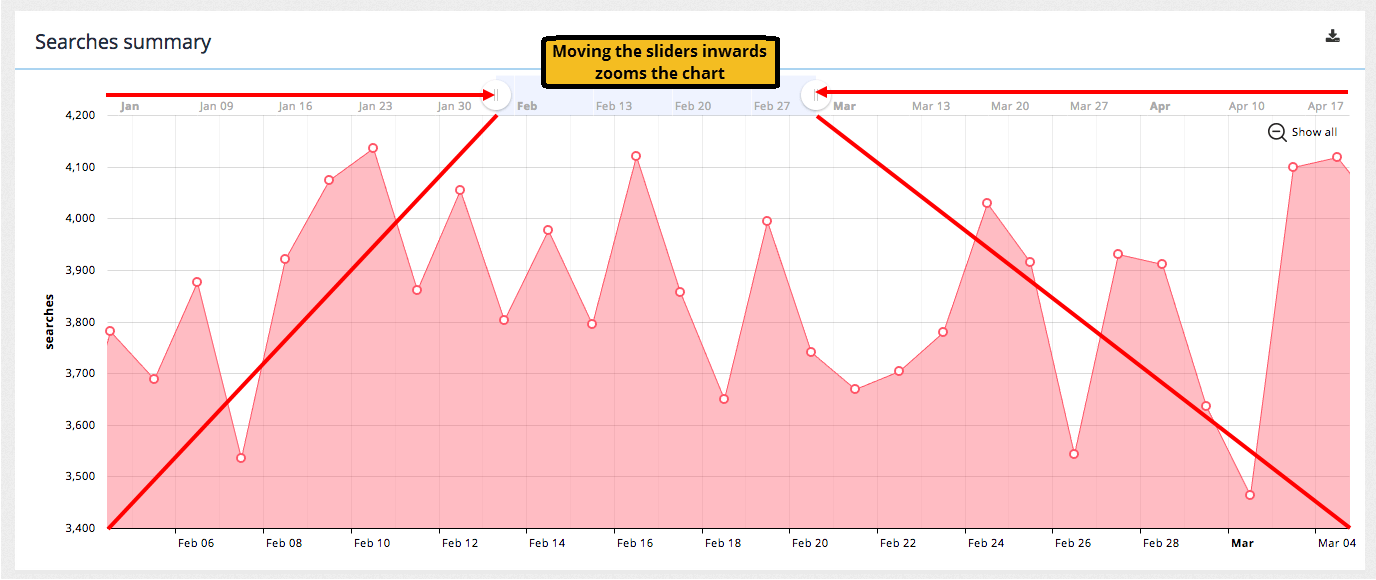Click the data point at Feb 24 peak

[987, 203]
